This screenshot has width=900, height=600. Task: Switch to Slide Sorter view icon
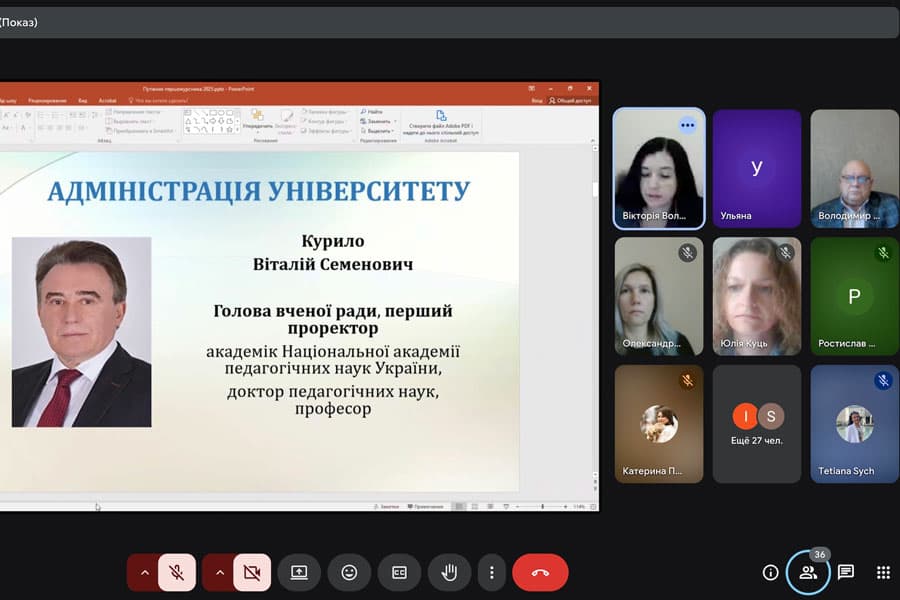(x=475, y=506)
